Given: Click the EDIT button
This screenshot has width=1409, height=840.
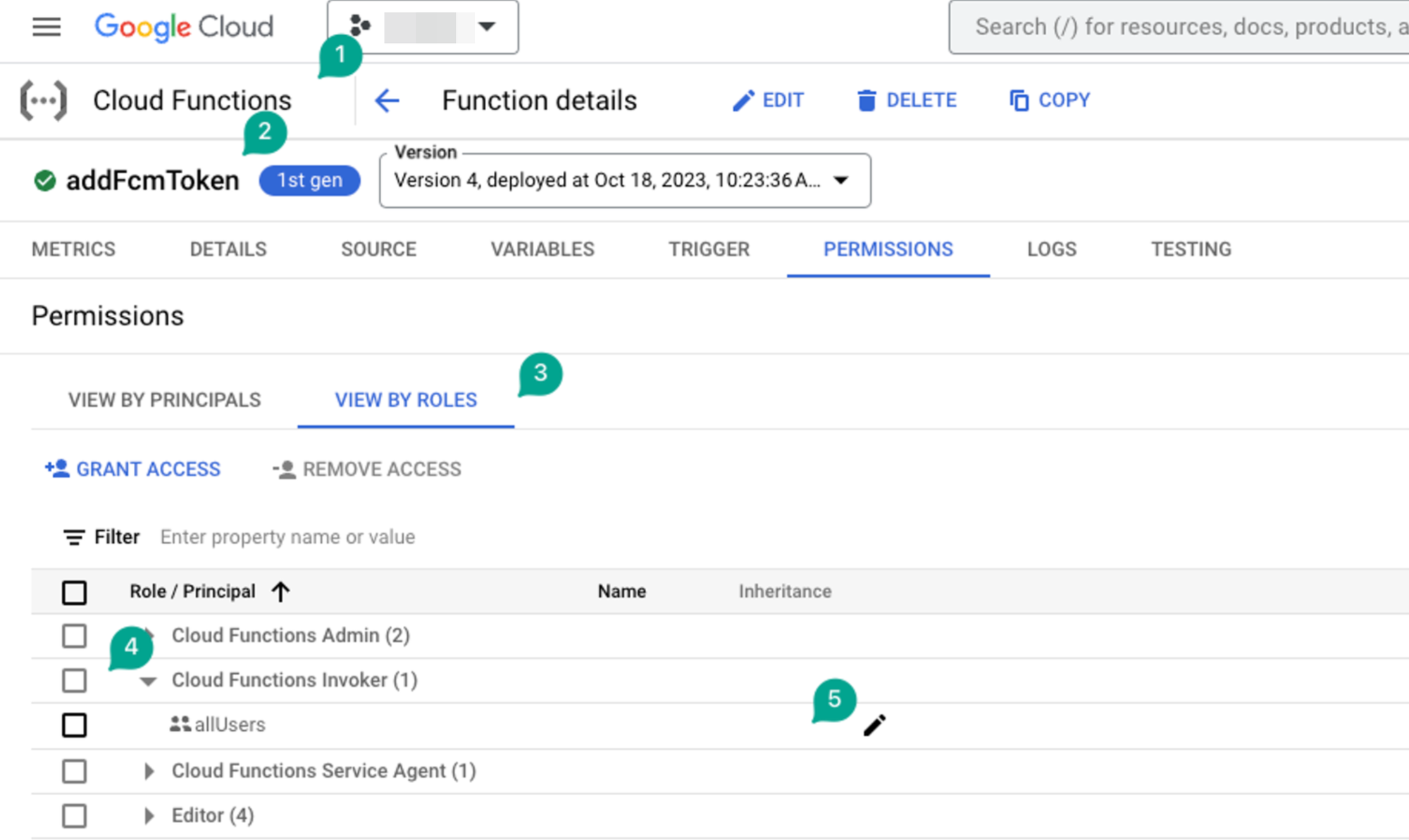Looking at the screenshot, I should [x=768, y=101].
